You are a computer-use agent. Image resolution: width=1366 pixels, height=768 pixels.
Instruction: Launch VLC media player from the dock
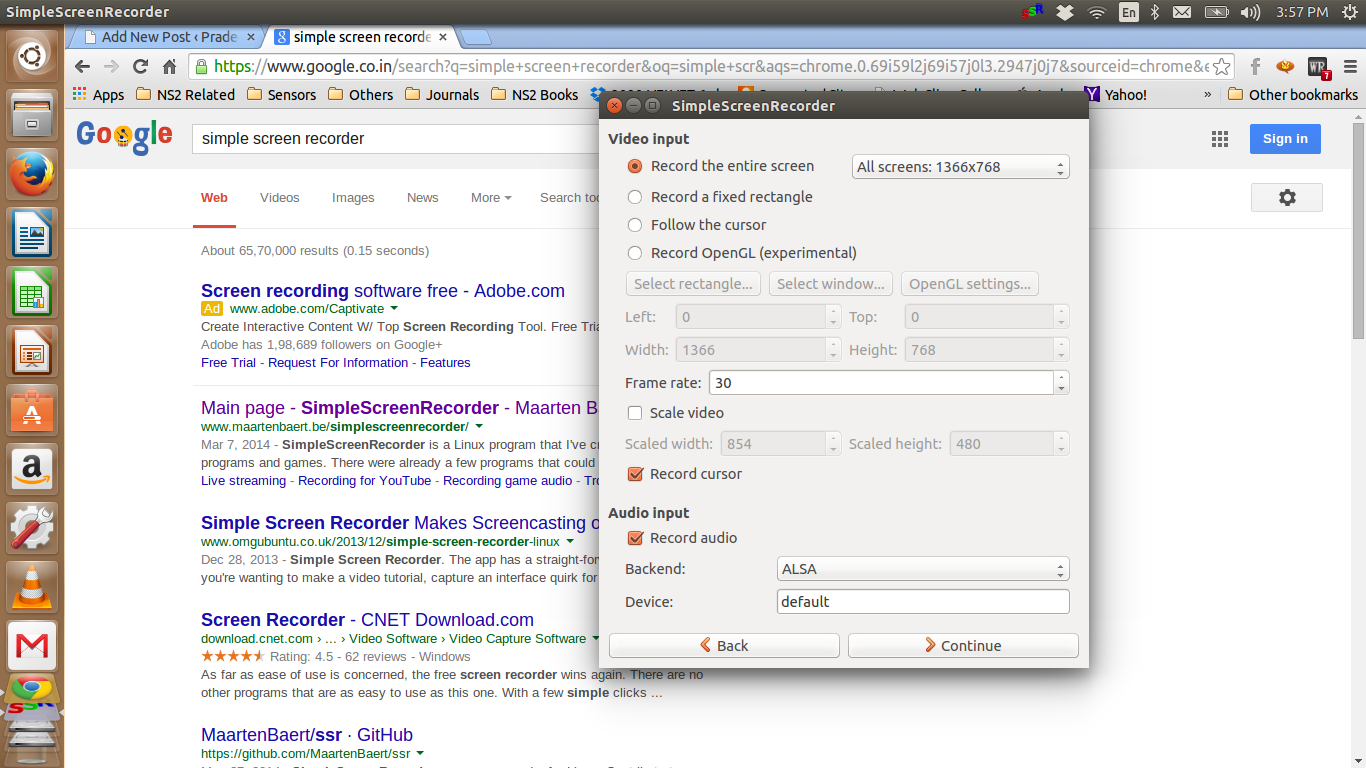pos(32,587)
